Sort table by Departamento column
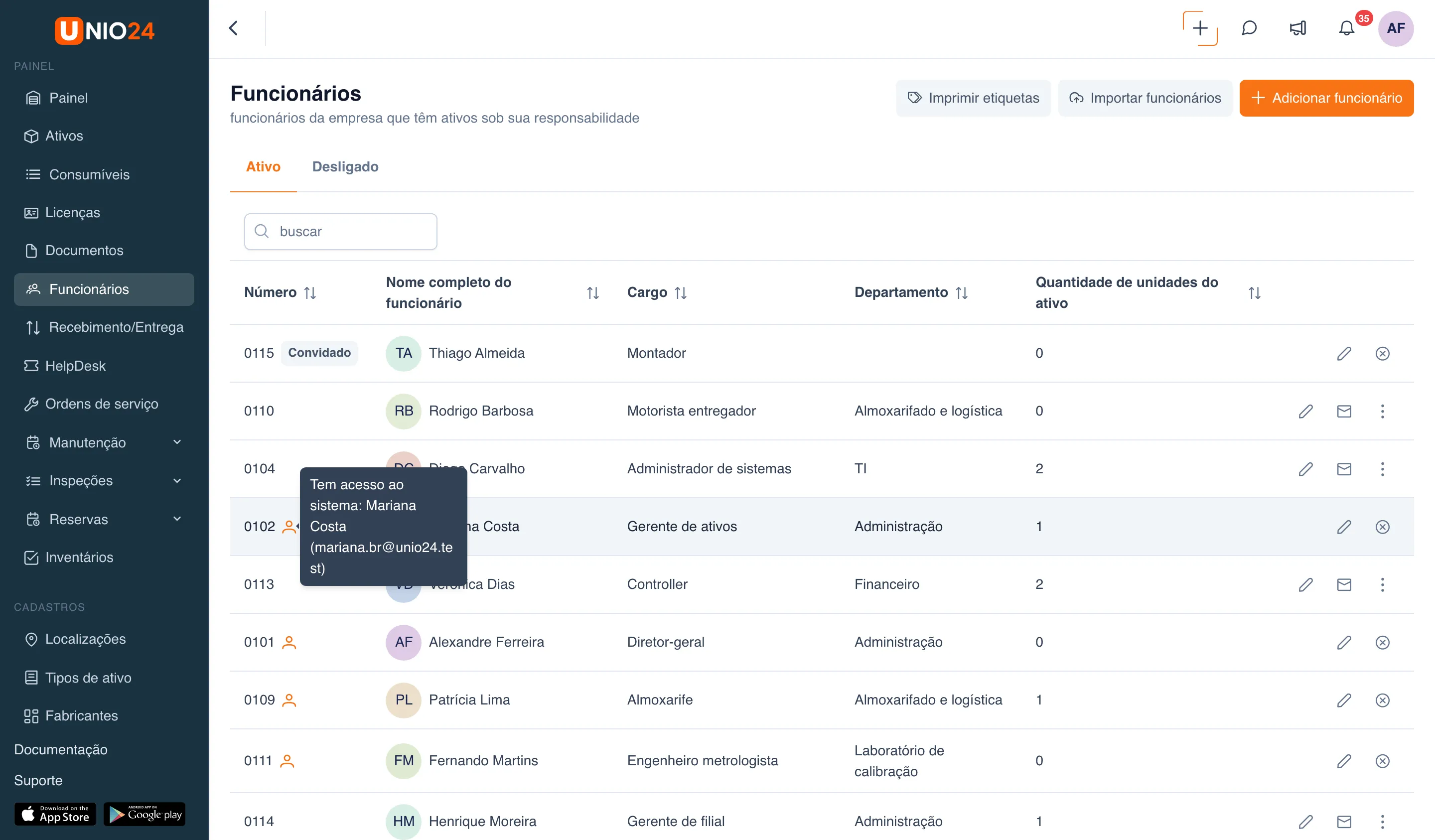This screenshot has height=840, width=1435. tap(962, 293)
